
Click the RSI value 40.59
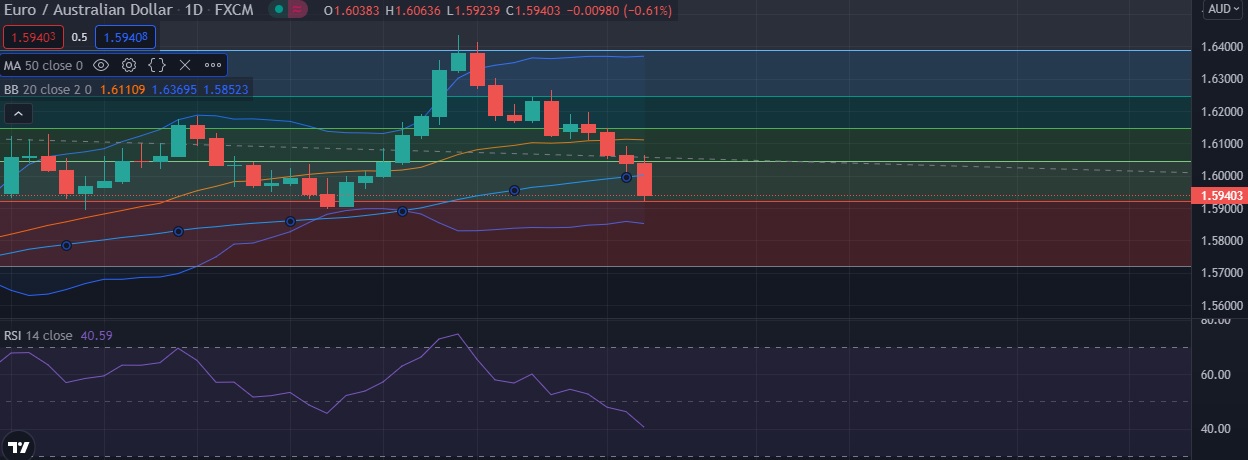click(96, 335)
